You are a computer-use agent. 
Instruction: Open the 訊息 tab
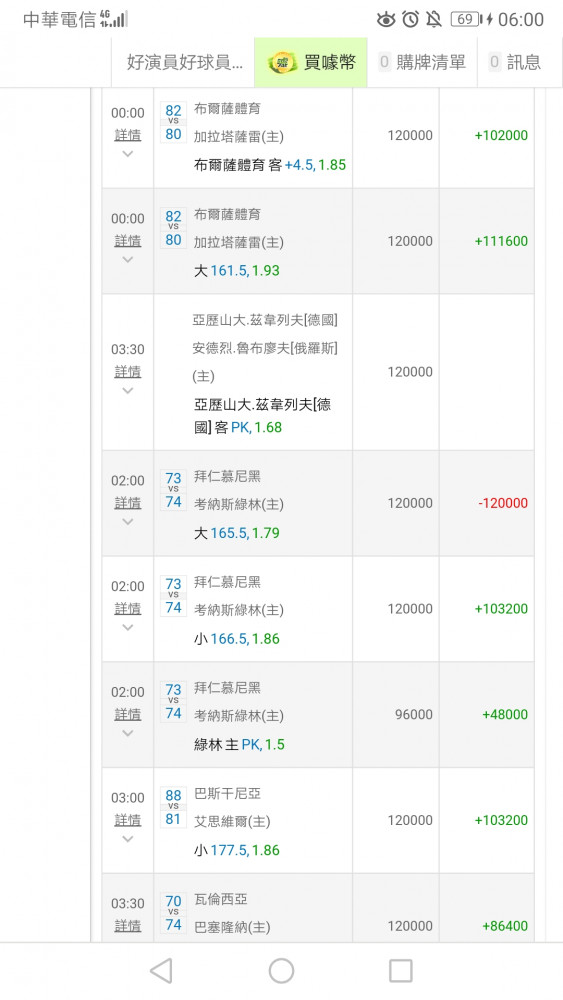515,62
